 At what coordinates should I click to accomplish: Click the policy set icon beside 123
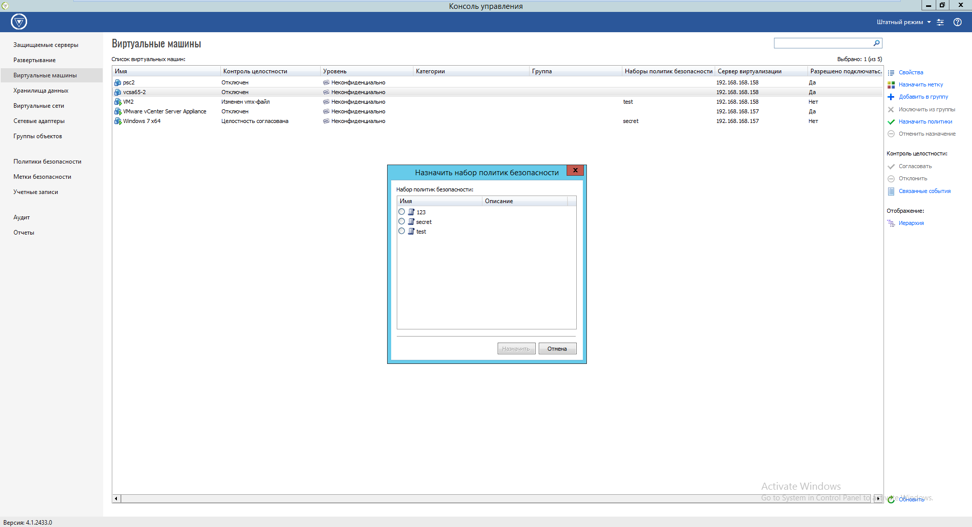point(411,212)
